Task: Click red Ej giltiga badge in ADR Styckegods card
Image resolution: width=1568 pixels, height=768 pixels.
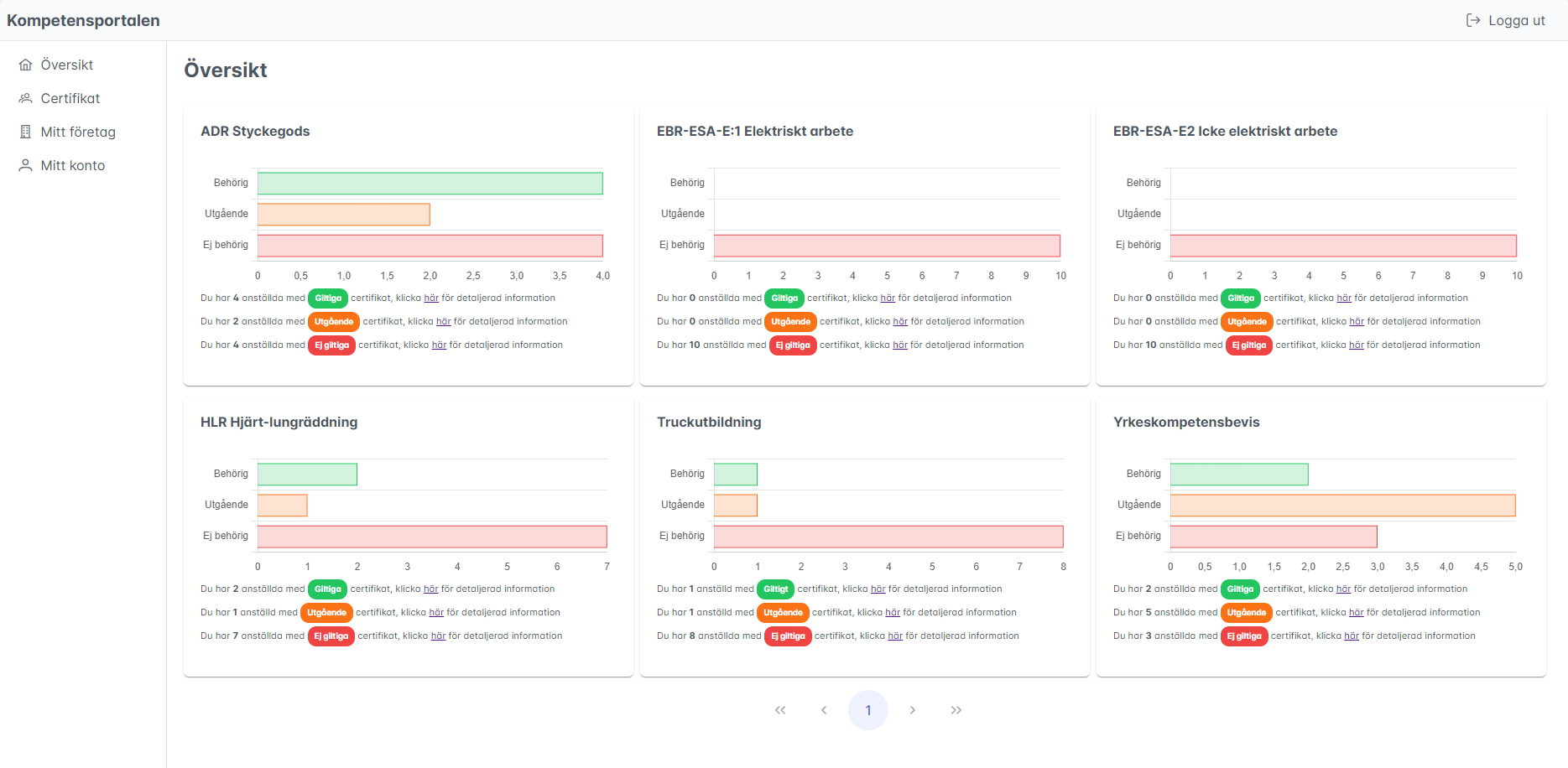Action: click(331, 345)
